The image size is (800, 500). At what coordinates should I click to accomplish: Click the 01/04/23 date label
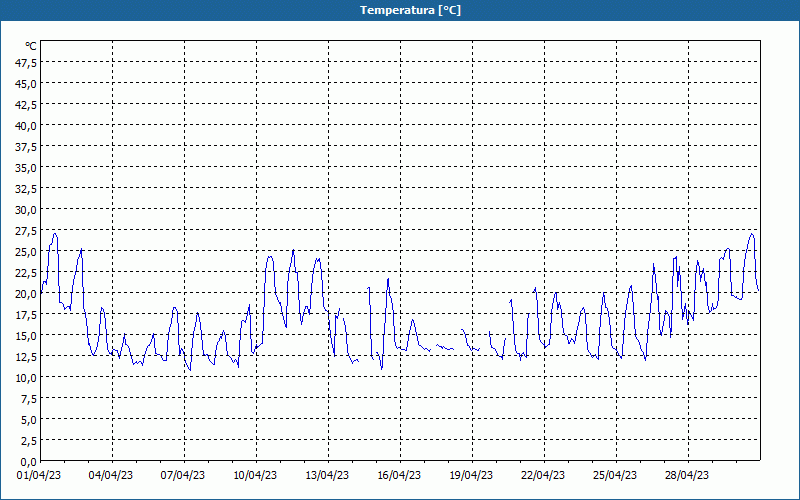point(39,475)
